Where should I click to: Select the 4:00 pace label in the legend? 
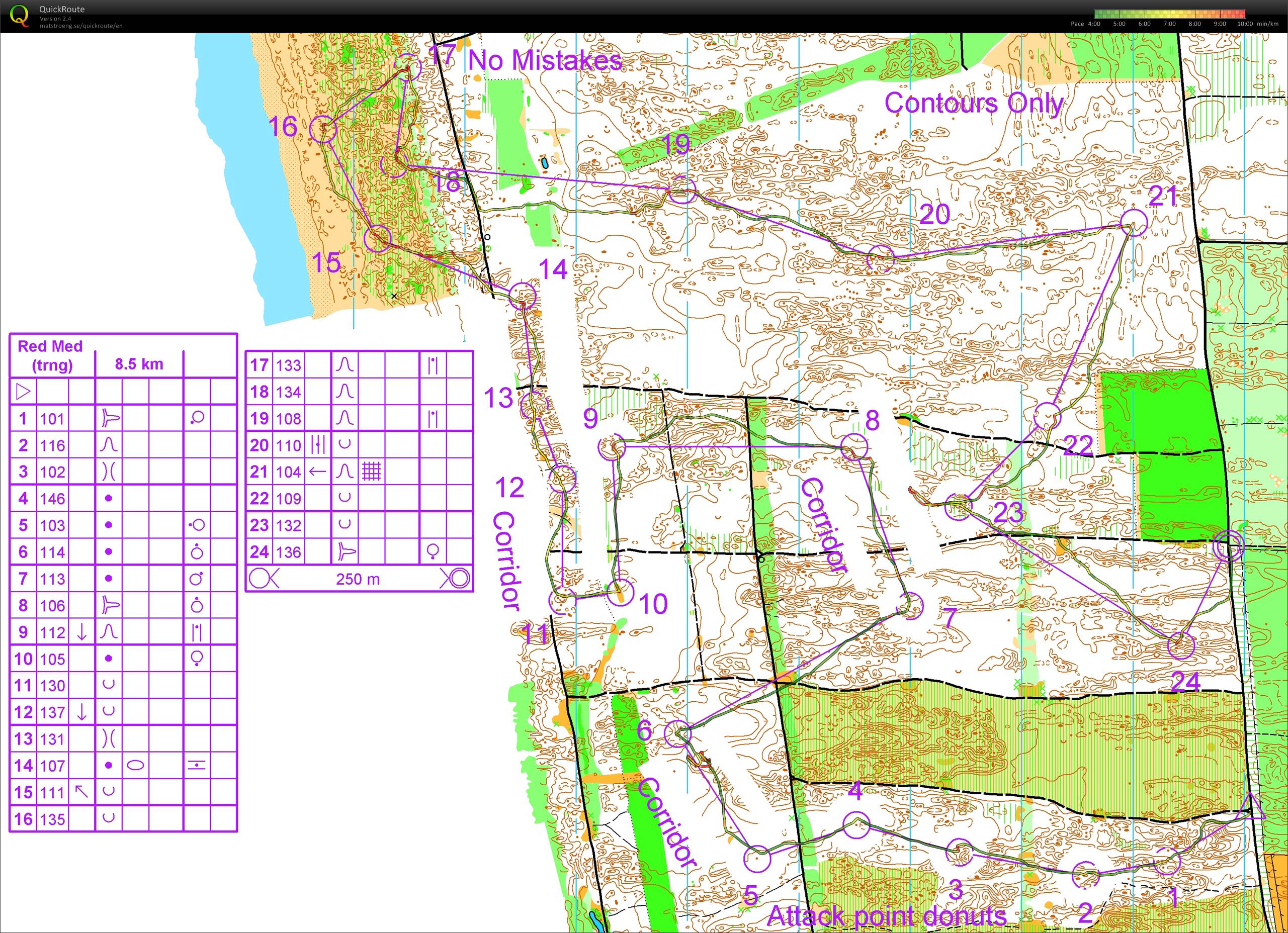coord(1094,24)
